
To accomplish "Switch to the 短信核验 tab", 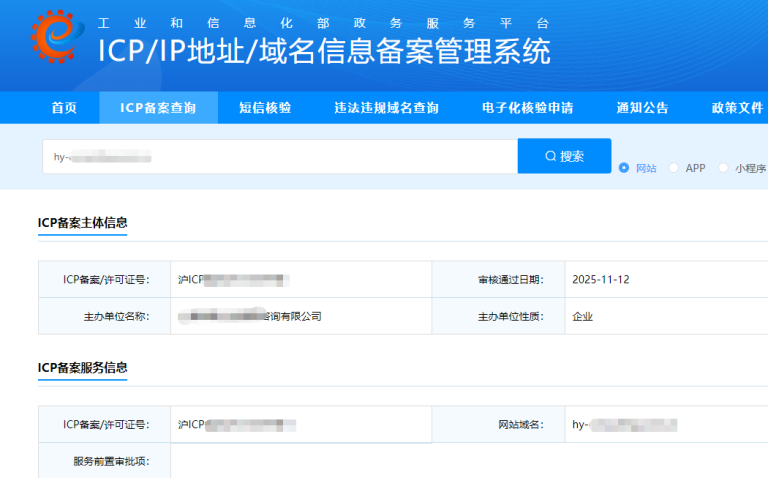I will [265, 108].
